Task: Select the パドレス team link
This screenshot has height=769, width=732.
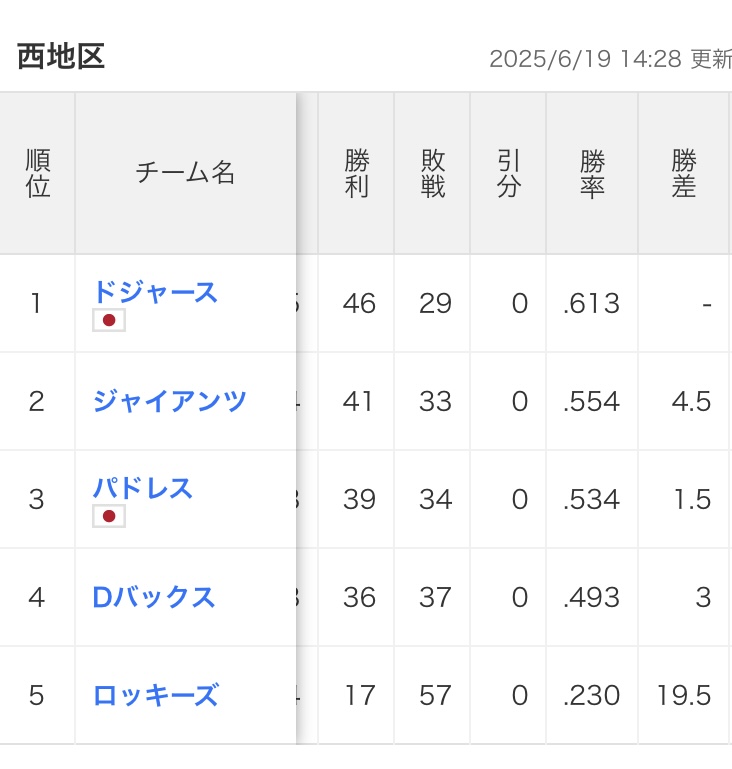Action: 143,488
